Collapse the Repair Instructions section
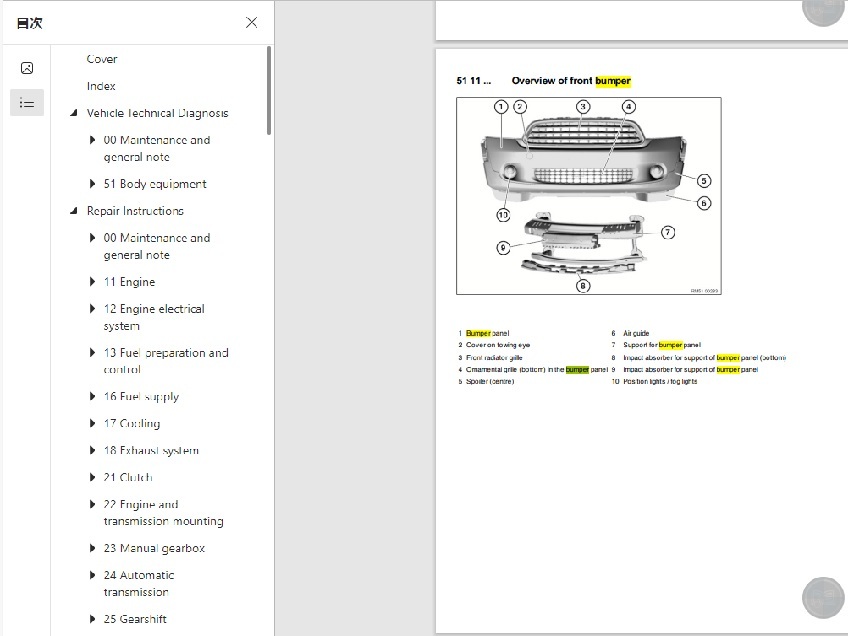 click(74, 211)
